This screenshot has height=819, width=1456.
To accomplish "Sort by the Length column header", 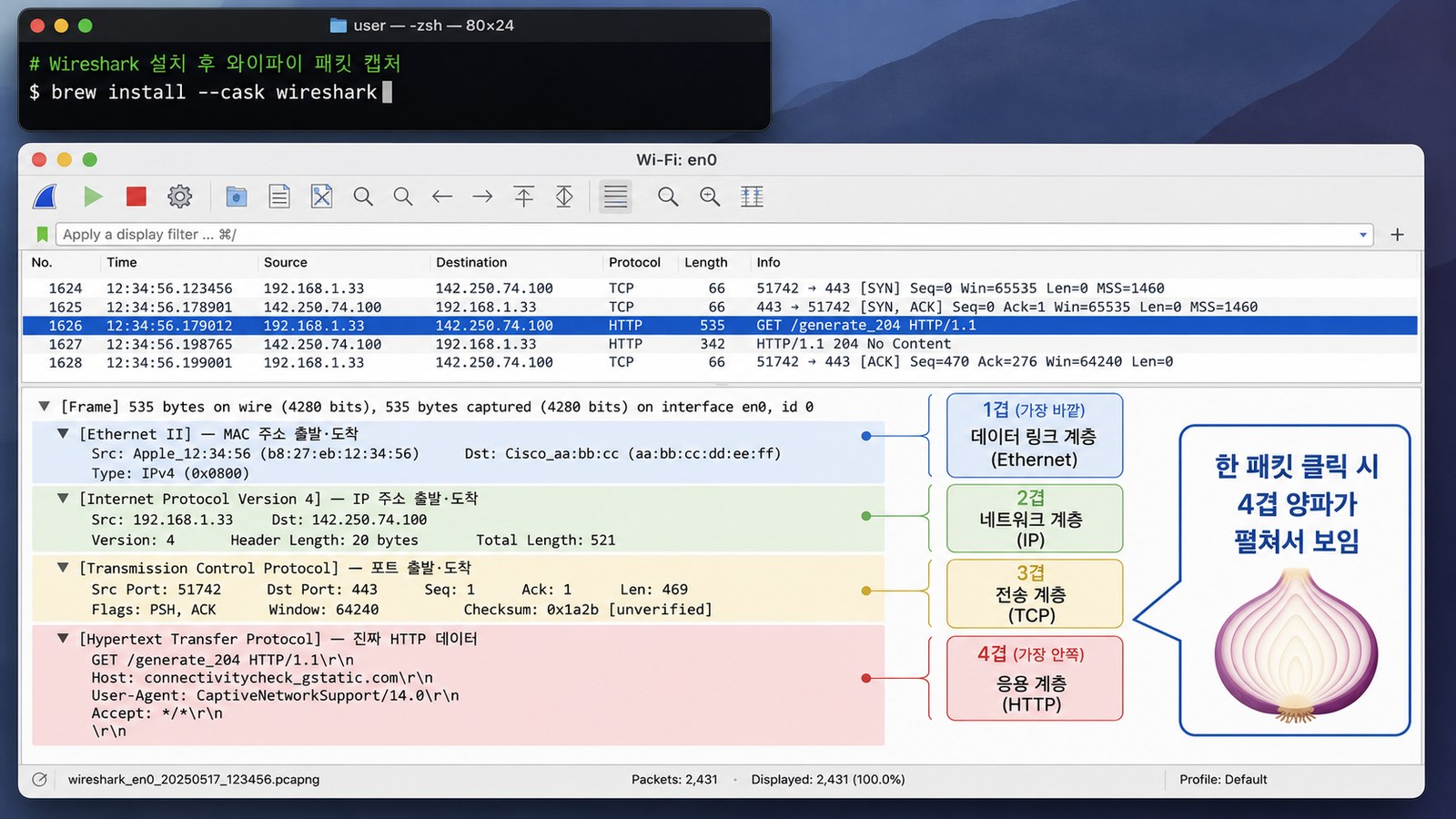I will 706,262.
